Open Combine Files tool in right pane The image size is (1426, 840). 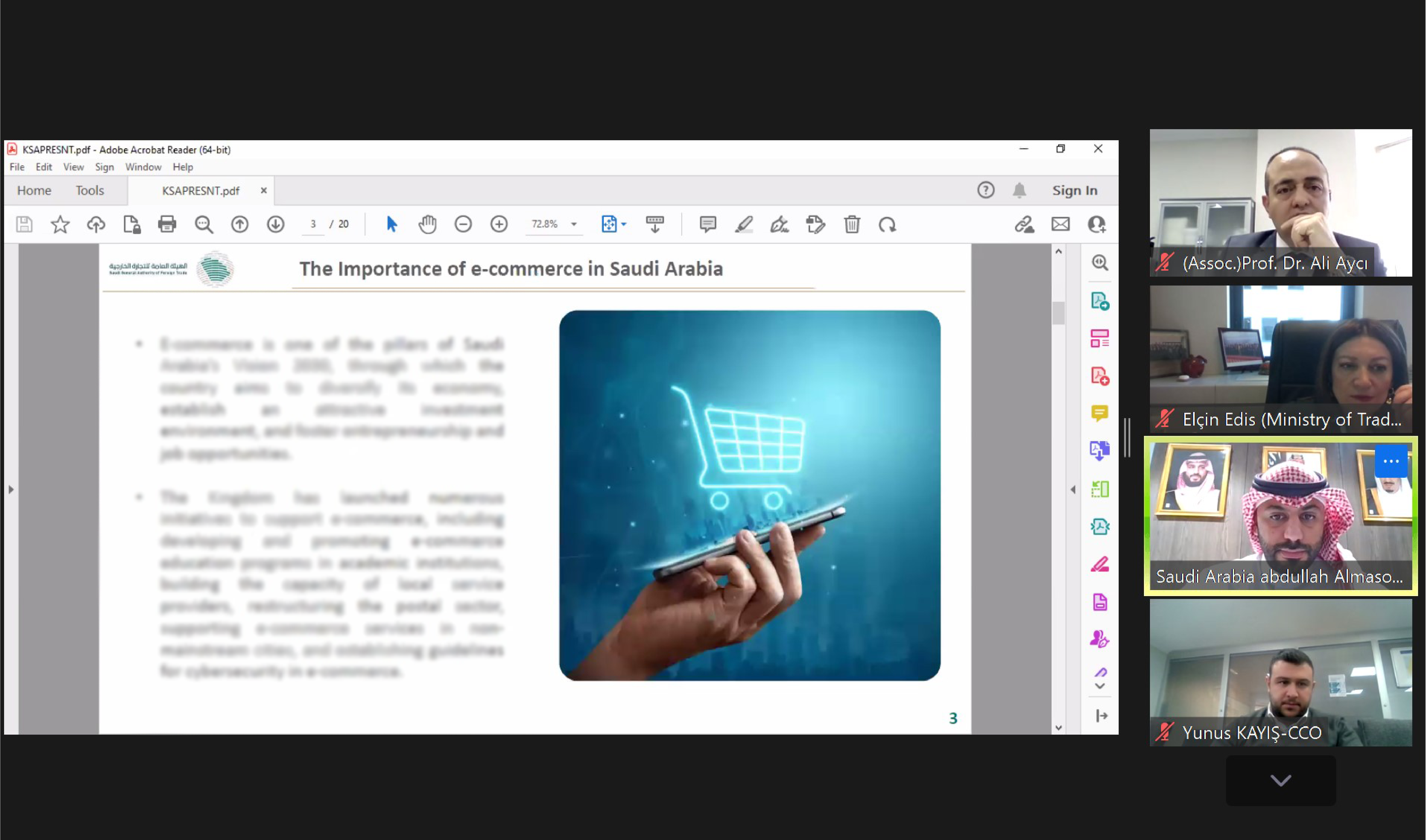tap(1100, 451)
